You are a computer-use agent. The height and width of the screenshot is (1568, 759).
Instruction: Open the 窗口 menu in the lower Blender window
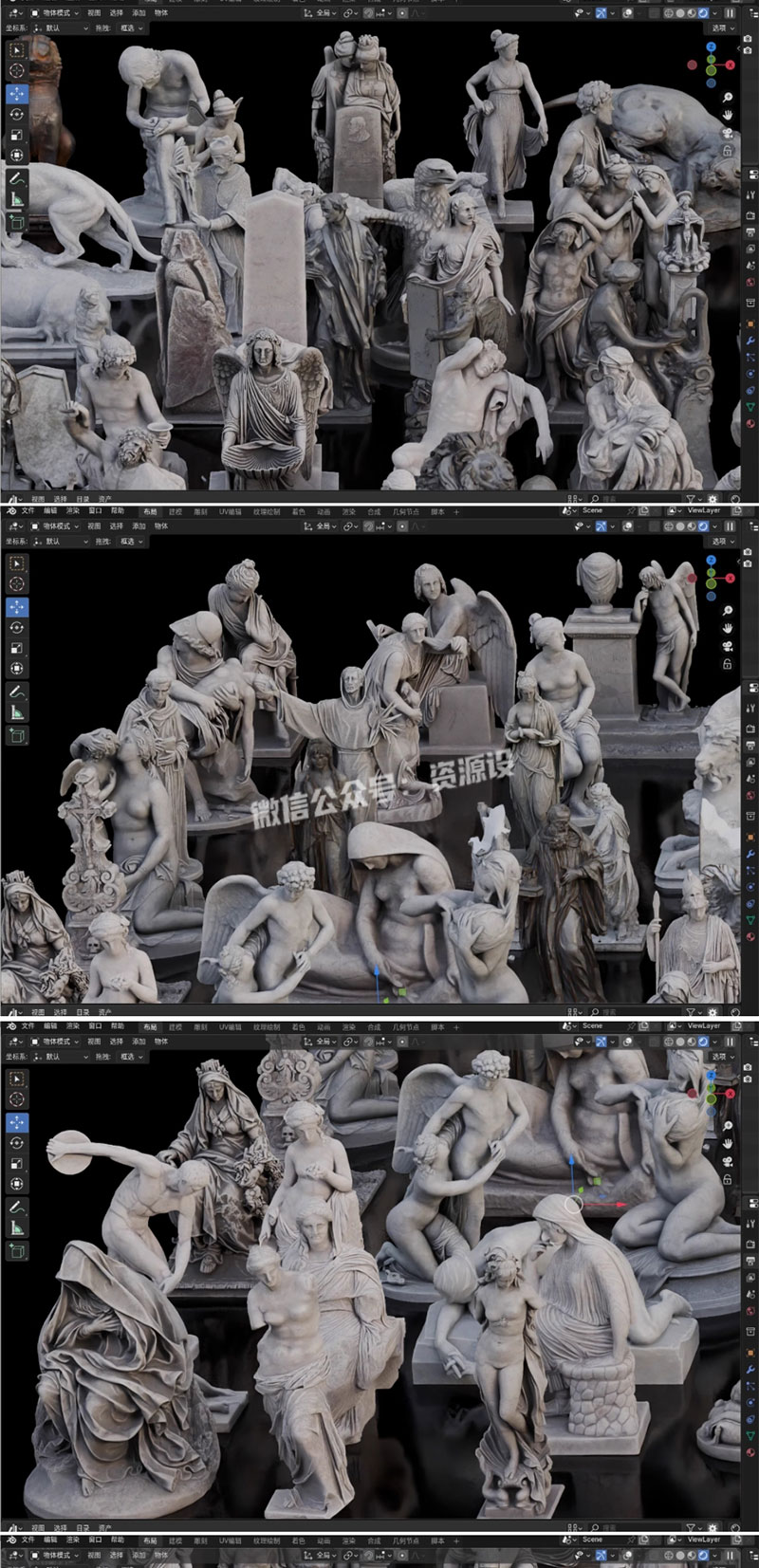pos(95,1025)
